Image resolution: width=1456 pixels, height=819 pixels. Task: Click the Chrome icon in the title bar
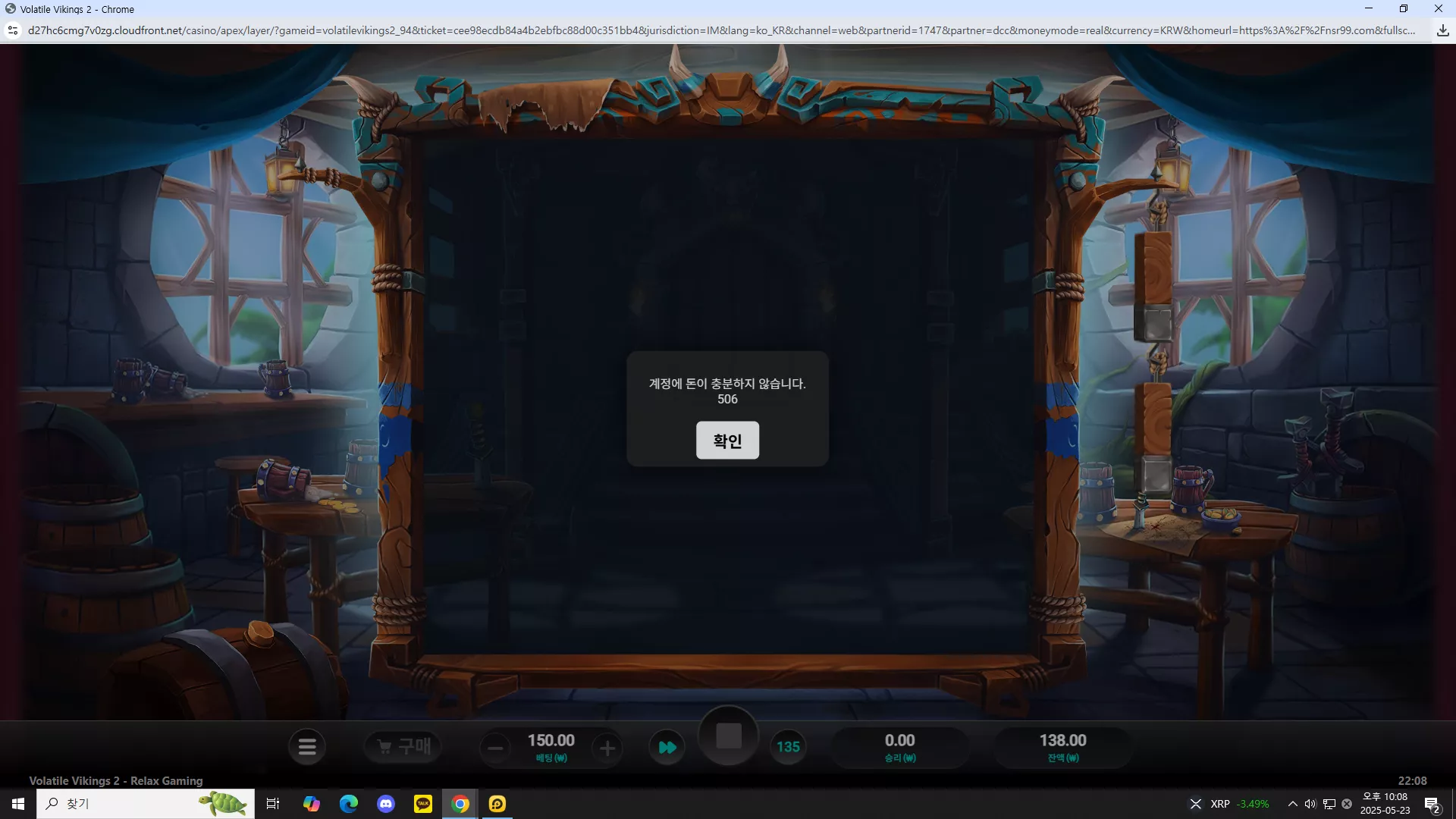tap(11, 9)
